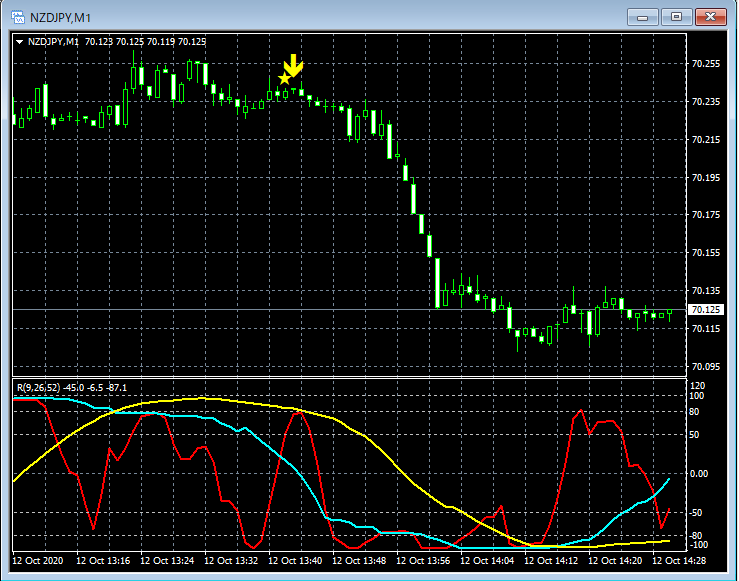
Task: Click the R(9,26,52) indicator label
Action: 39,388
